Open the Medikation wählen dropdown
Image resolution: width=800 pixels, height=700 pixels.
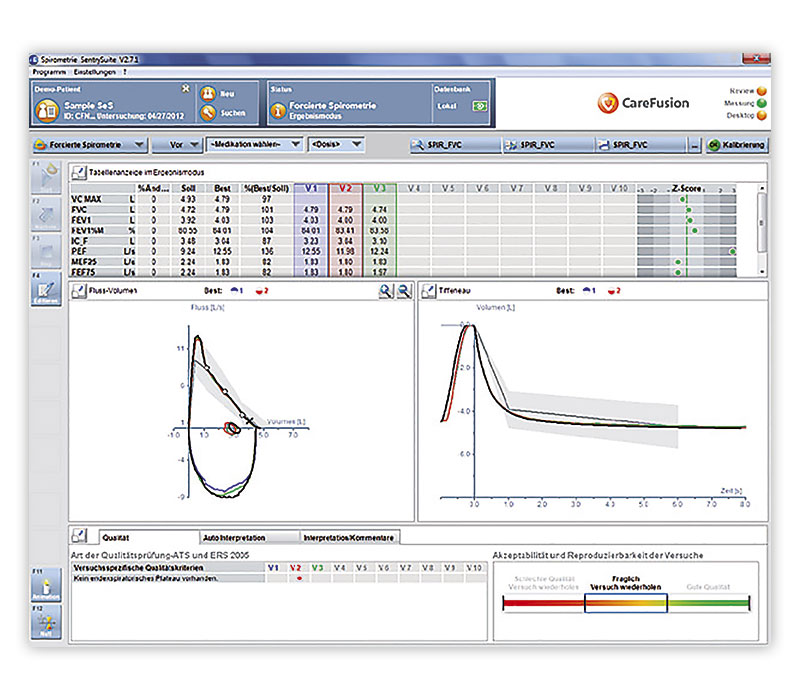click(254, 144)
